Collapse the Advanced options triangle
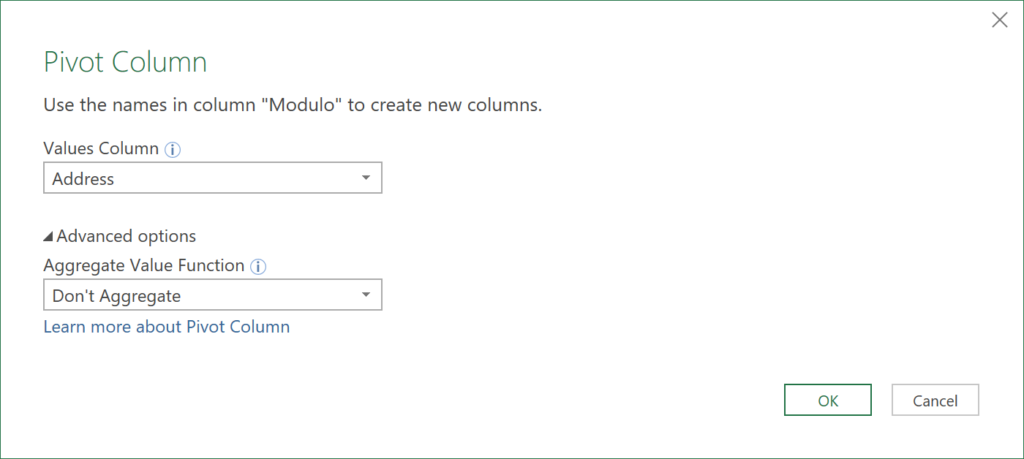 click(x=49, y=237)
